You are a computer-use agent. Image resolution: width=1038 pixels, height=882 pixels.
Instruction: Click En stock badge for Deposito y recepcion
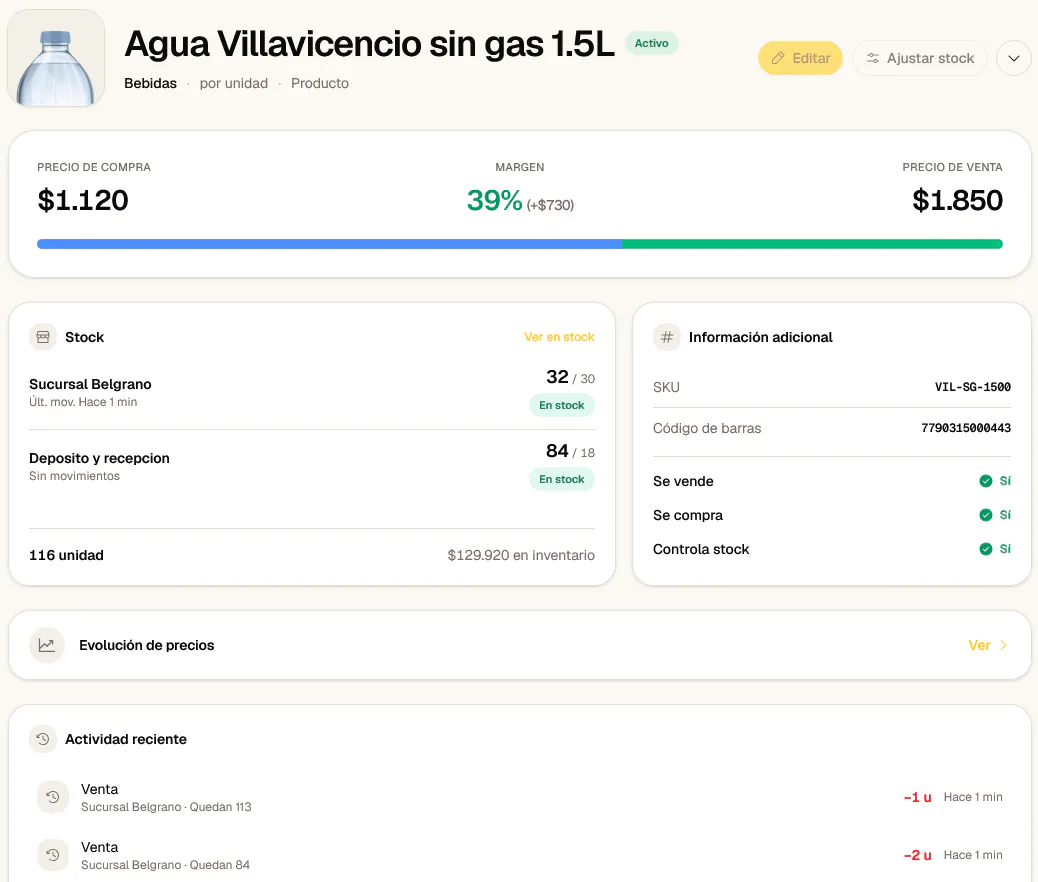[x=561, y=479]
